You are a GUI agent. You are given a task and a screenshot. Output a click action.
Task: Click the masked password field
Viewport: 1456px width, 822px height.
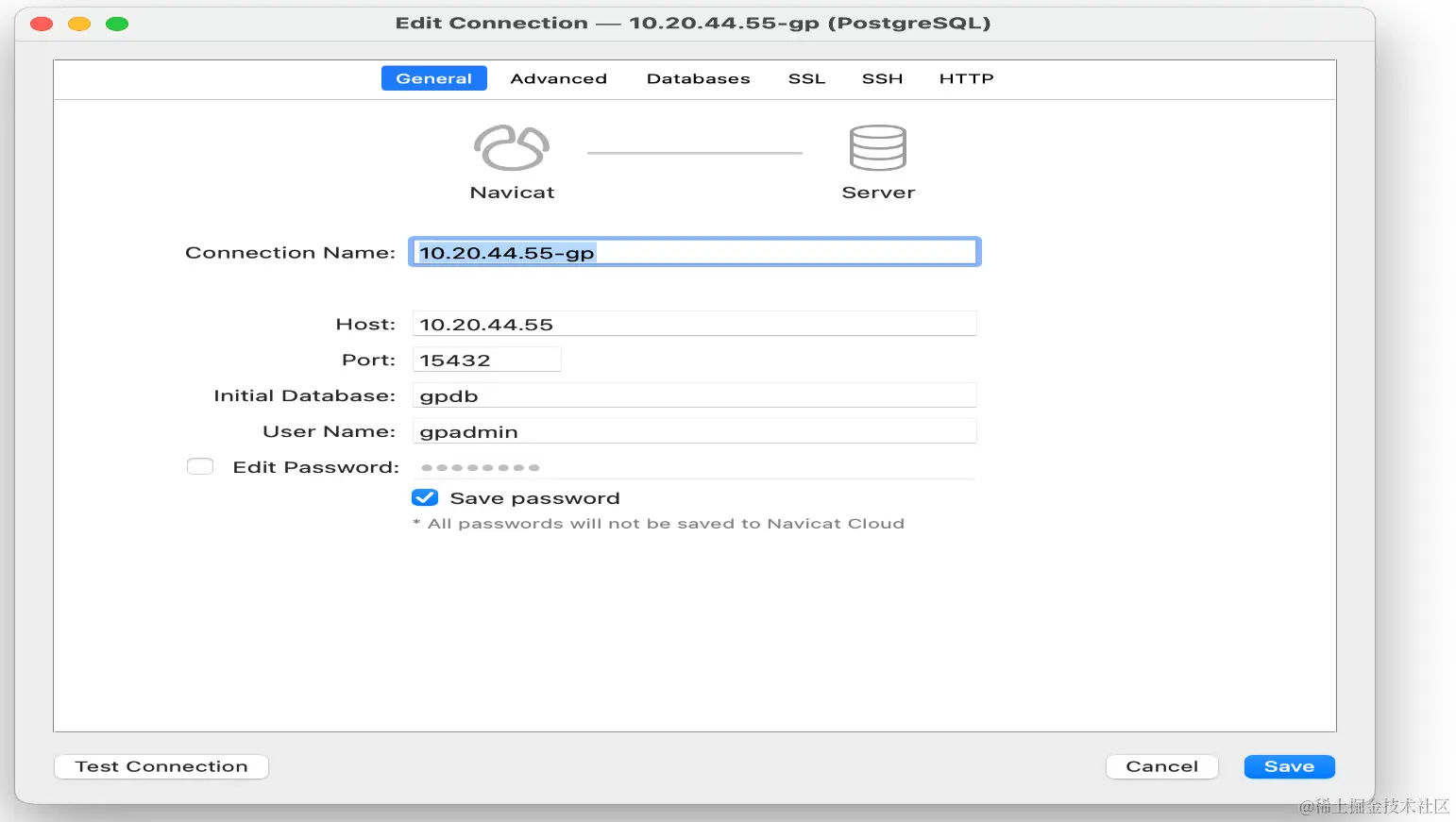coord(695,467)
